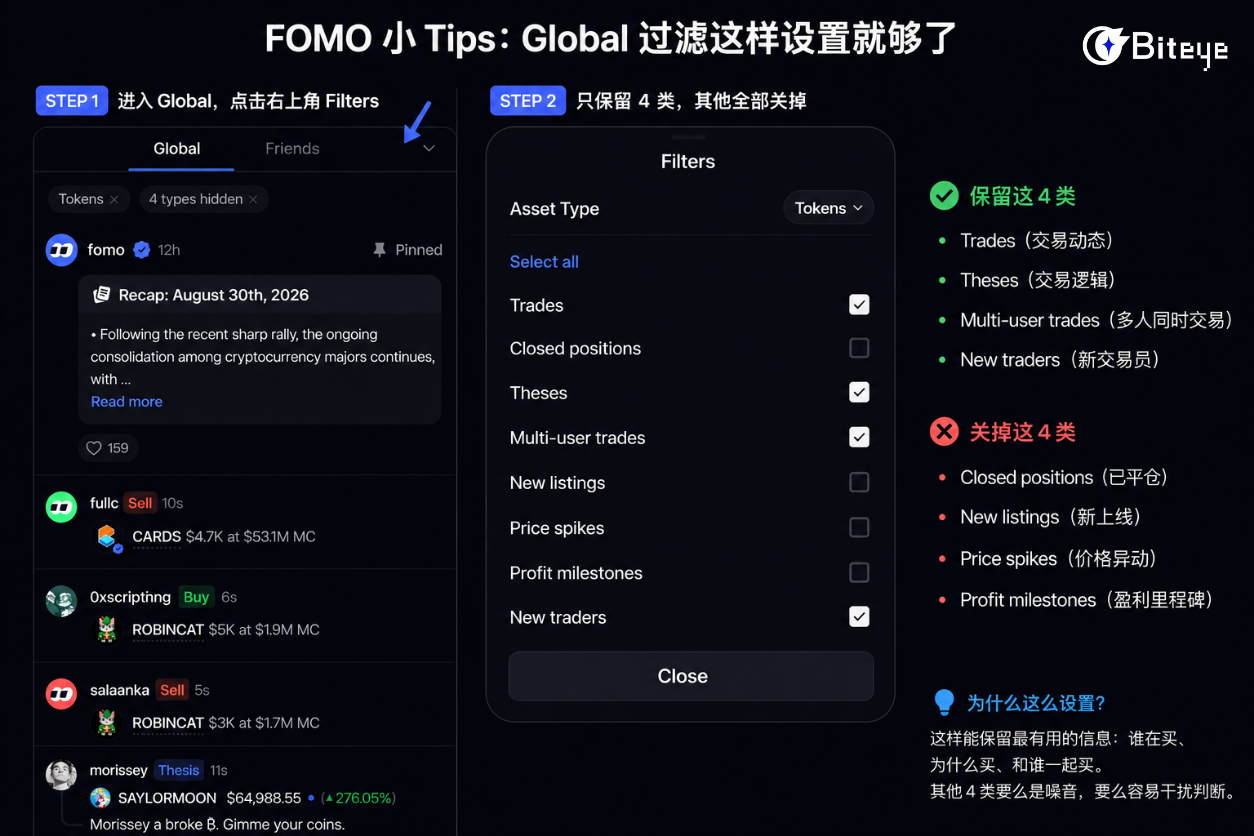Click the salaanka username
The width and height of the screenshot is (1254, 836).
point(119,690)
